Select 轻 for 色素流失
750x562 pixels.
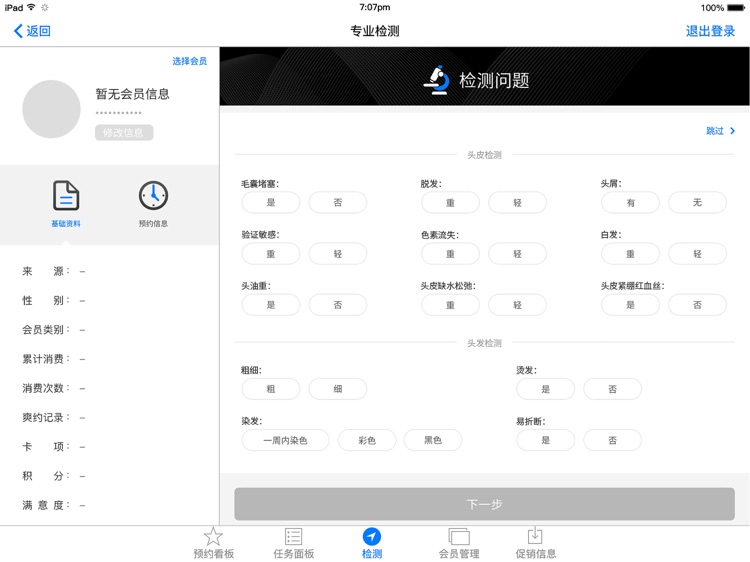(x=517, y=253)
